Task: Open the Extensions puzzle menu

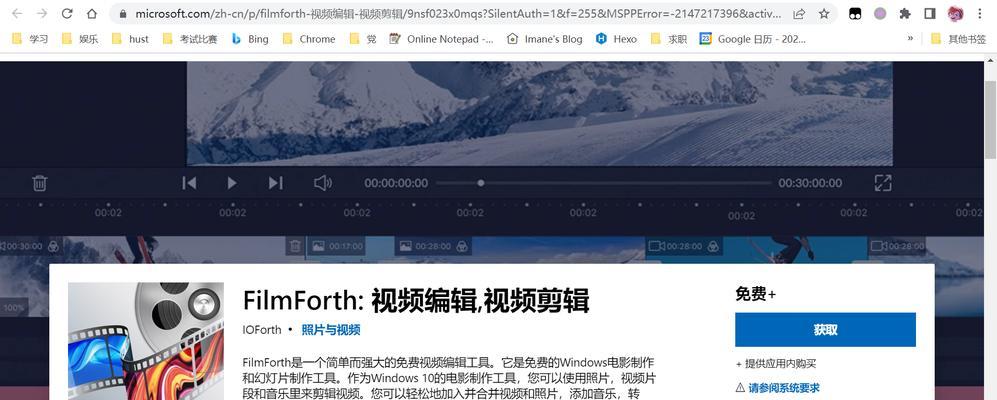Action: [x=905, y=13]
